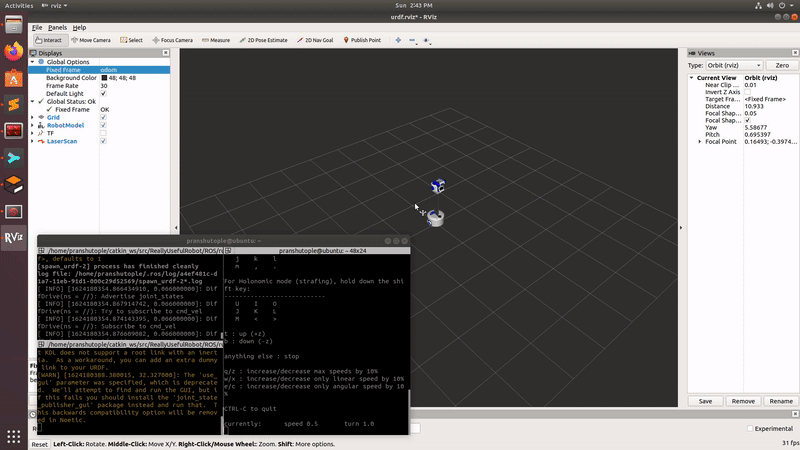Screen dimensions: 800x450
Task: Click the Rename view button
Action: point(781,401)
